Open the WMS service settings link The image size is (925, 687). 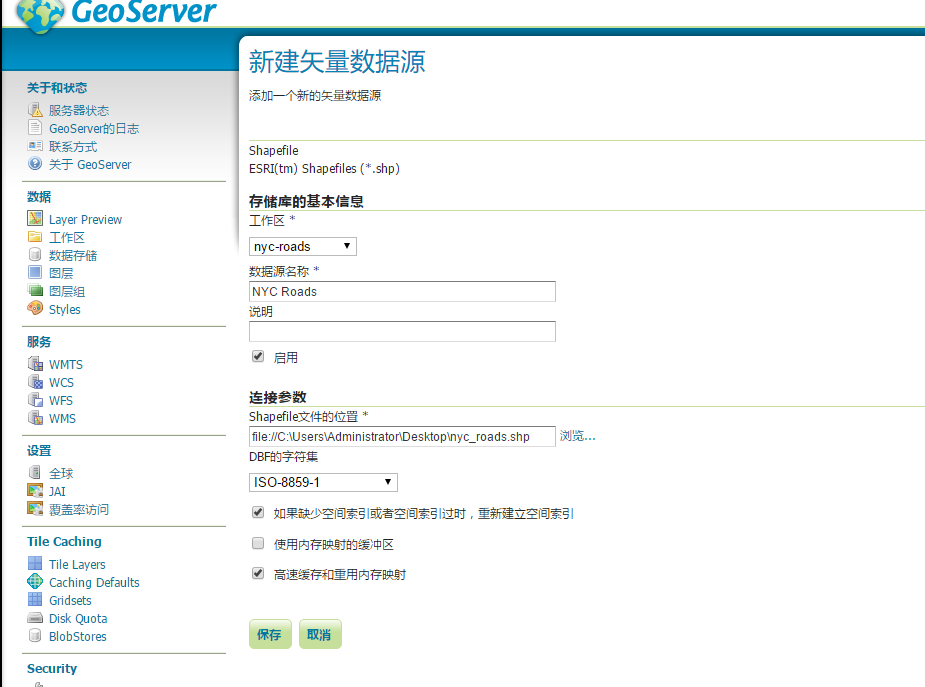coord(63,419)
